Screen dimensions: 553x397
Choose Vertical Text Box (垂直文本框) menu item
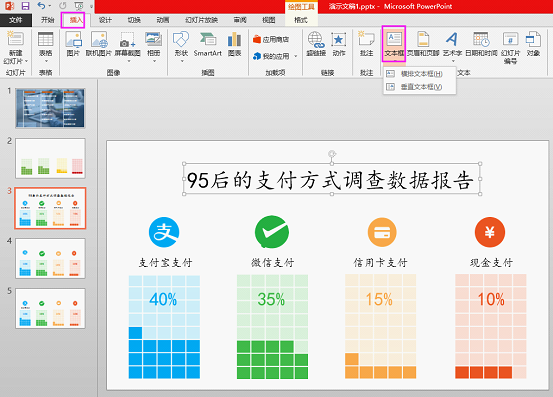click(x=420, y=87)
